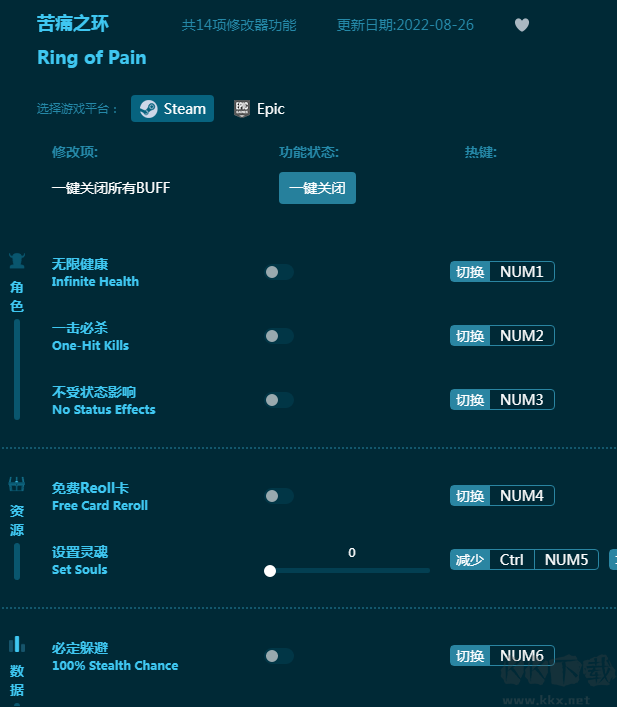Click the Epic Games logo icon
Image resolution: width=617 pixels, height=707 pixels.
point(241,109)
